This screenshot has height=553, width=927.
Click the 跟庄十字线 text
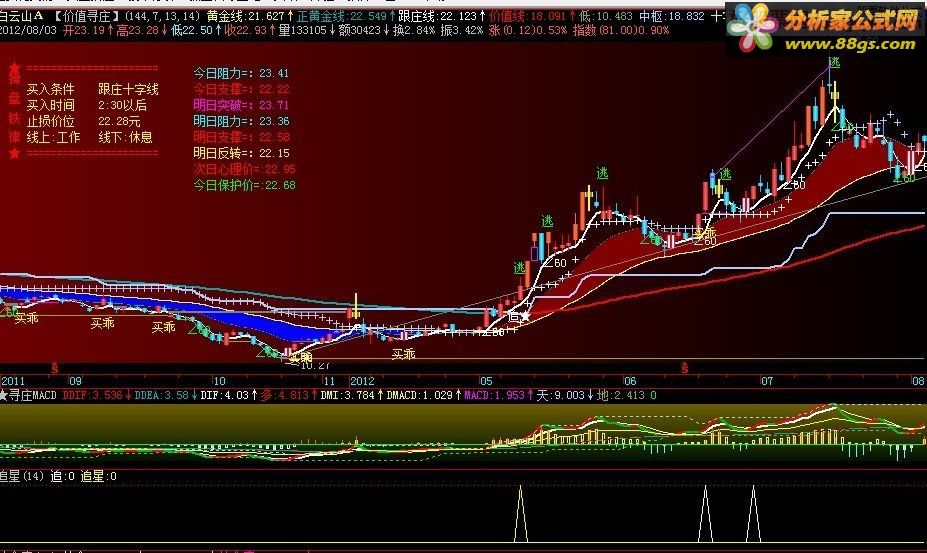128,89
